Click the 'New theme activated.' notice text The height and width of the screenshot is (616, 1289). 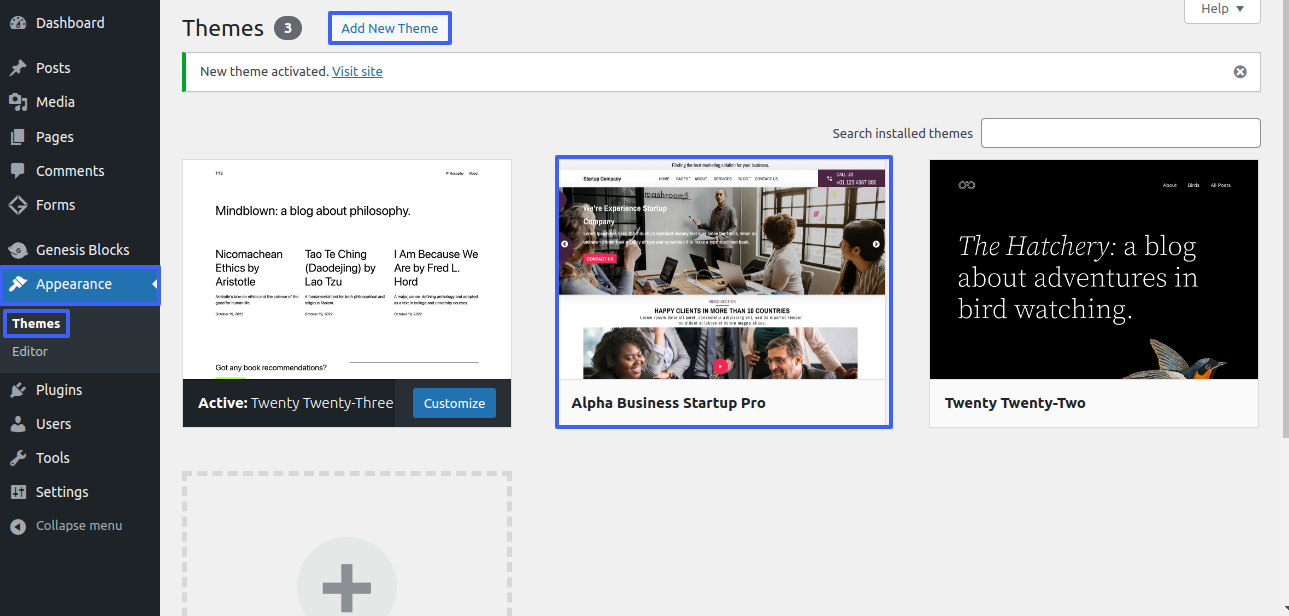pyautogui.click(x=264, y=72)
